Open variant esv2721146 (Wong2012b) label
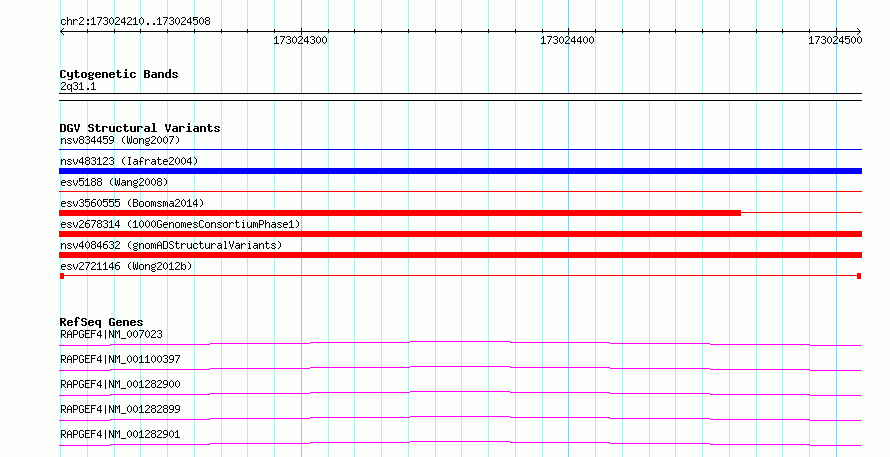 pos(126,266)
